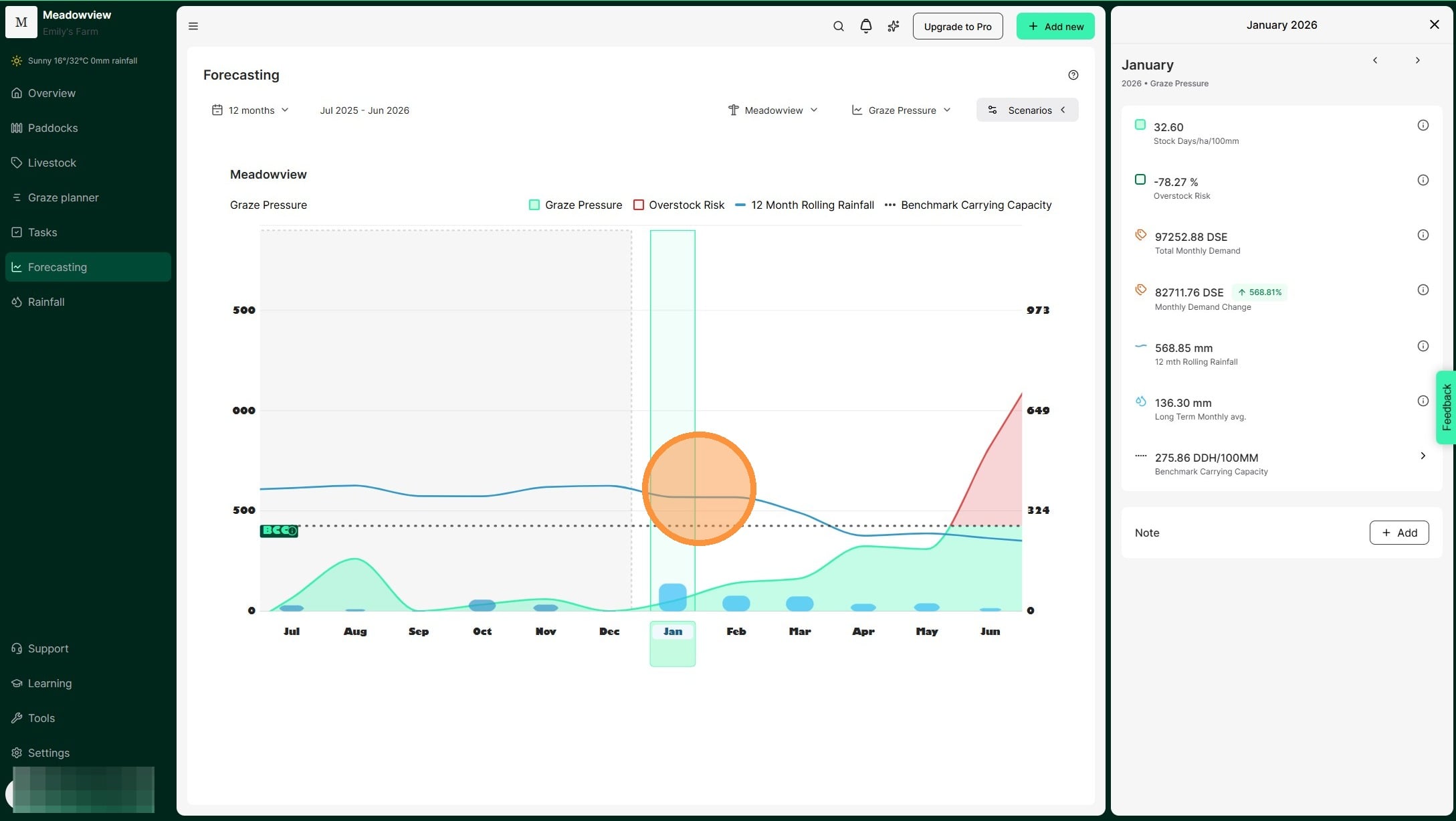Open Graze planner in sidebar
The height and width of the screenshot is (821, 1456).
(63, 197)
